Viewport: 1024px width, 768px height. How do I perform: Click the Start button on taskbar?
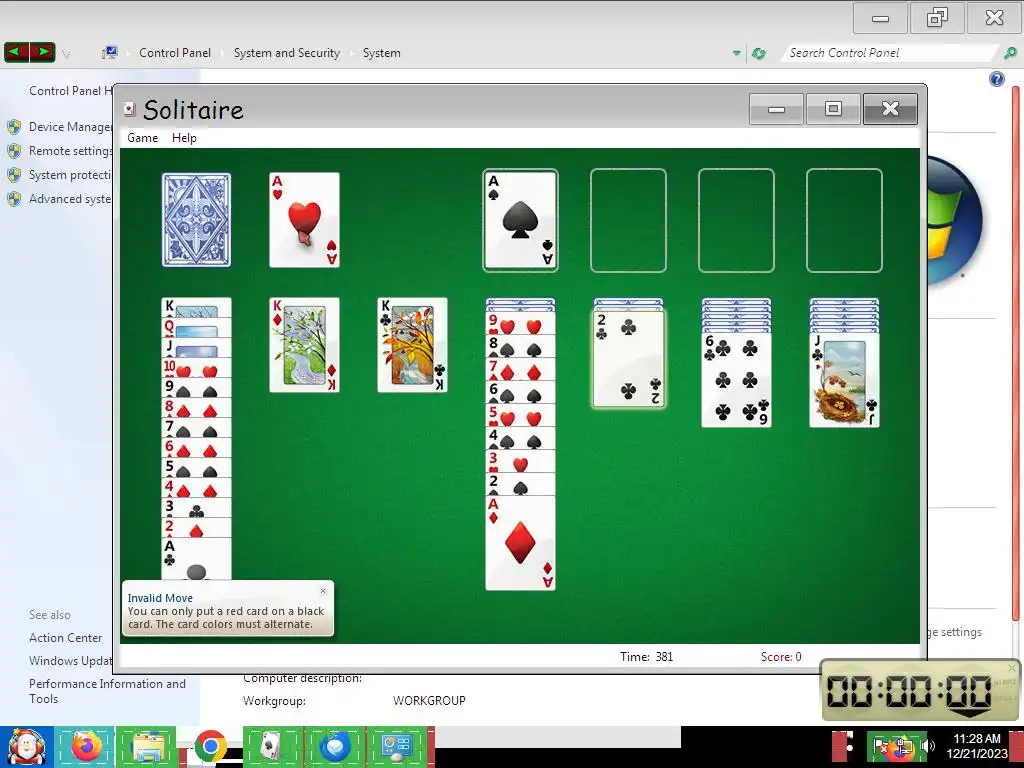click(26, 746)
